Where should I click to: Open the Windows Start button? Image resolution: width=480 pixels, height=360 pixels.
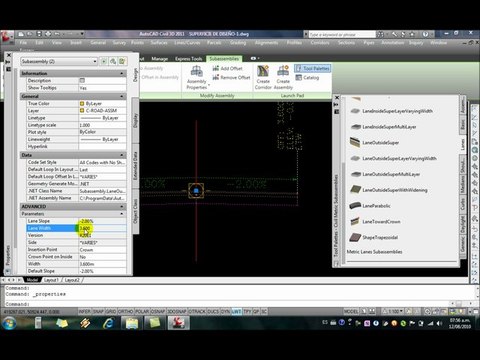[x=9, y=323]
